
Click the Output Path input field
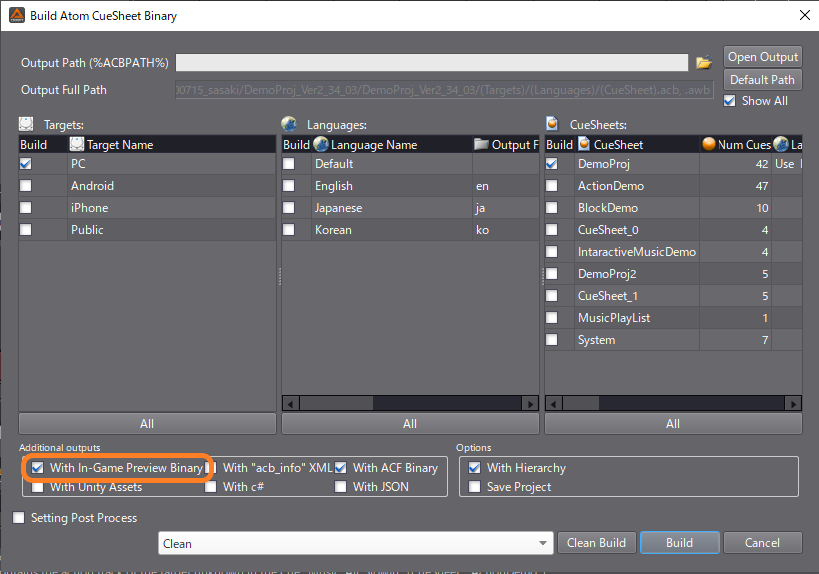432,62
